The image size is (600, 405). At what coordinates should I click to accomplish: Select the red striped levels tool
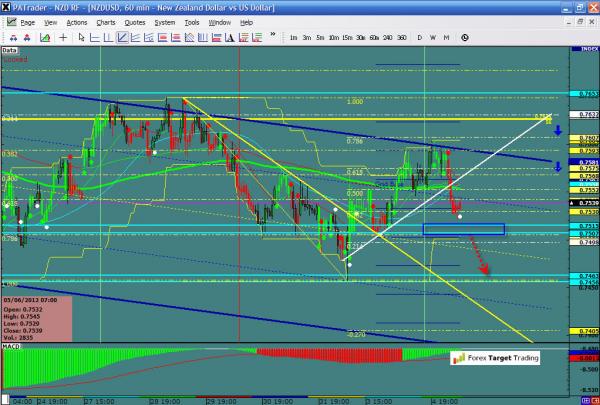coord(243,38)
